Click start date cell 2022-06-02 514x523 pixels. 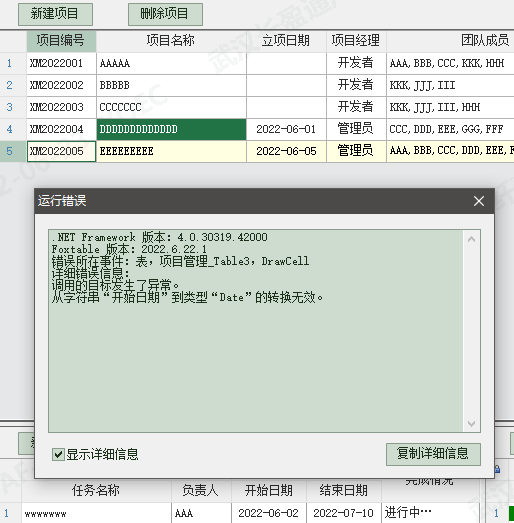tap(269, 513)
